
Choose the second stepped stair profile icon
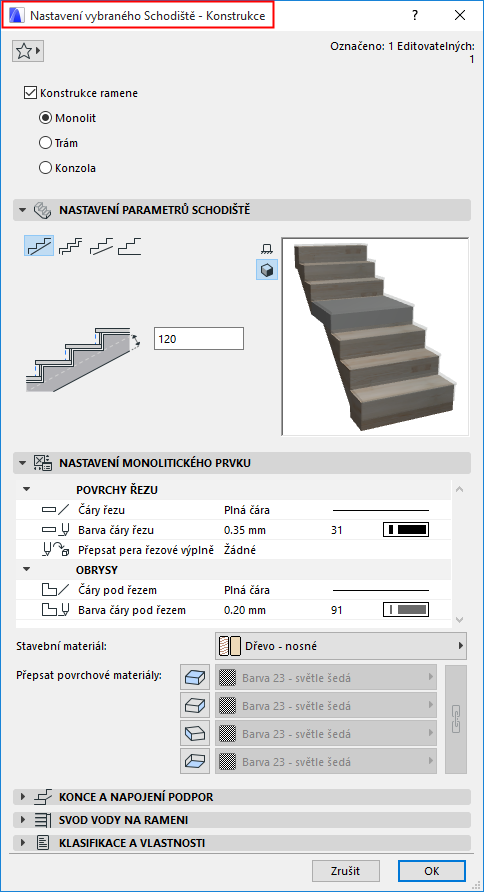70,246
